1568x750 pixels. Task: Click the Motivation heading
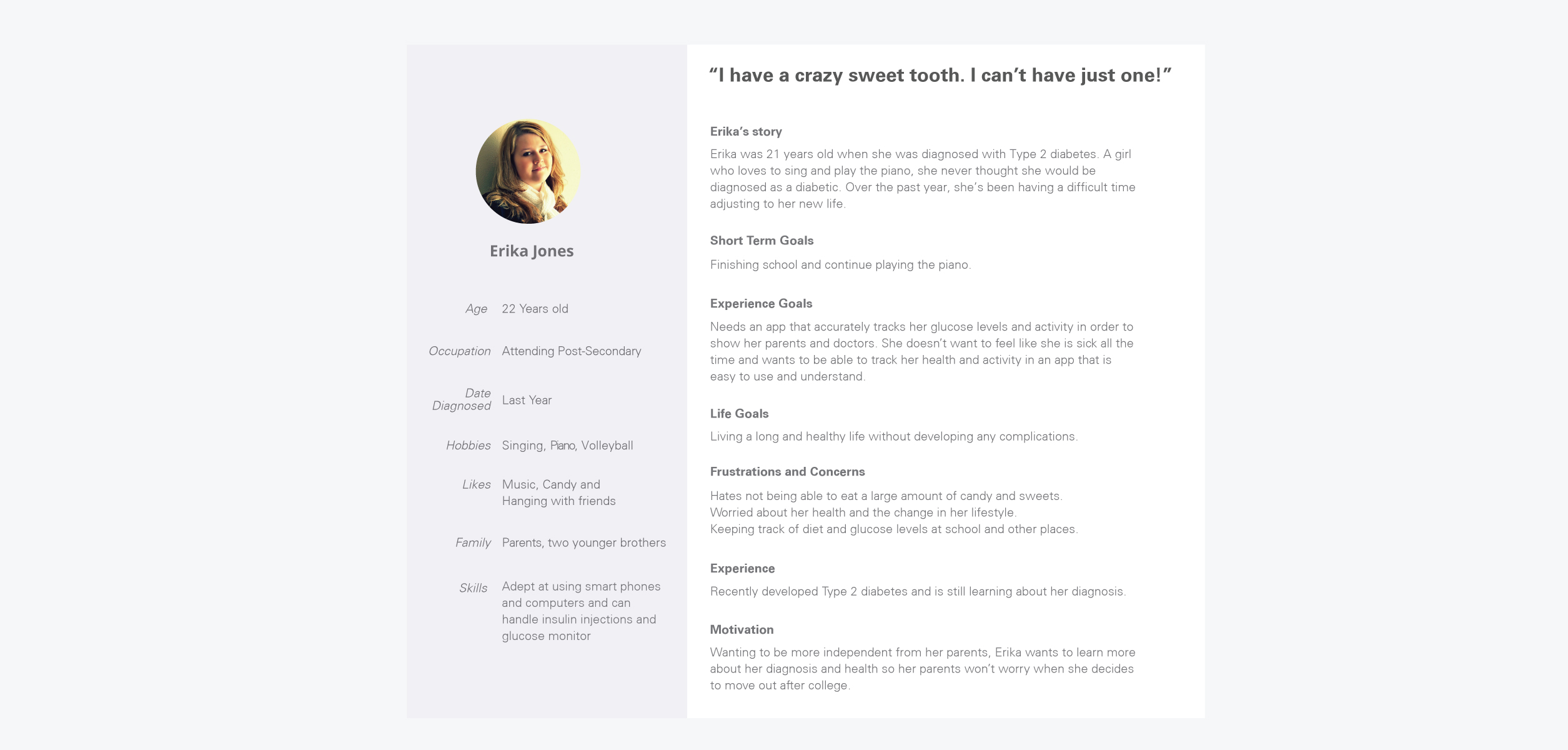pyautogui.click(x=742, y=630)
